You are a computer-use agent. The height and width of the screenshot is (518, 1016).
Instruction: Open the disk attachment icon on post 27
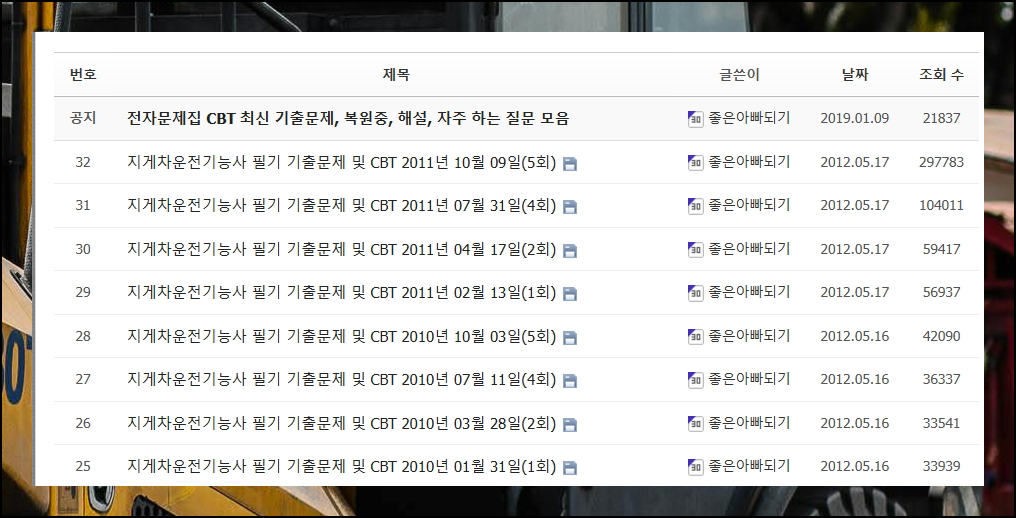click(570, 381)
